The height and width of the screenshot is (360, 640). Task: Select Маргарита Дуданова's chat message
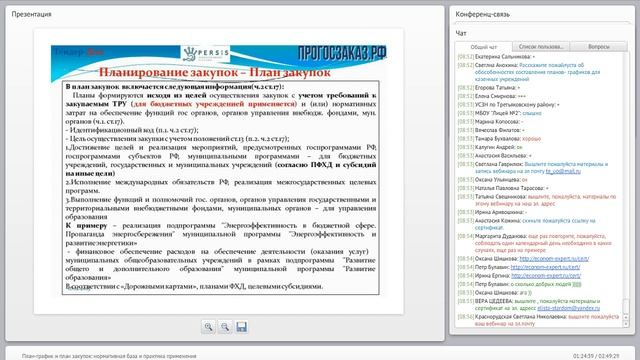539,243
